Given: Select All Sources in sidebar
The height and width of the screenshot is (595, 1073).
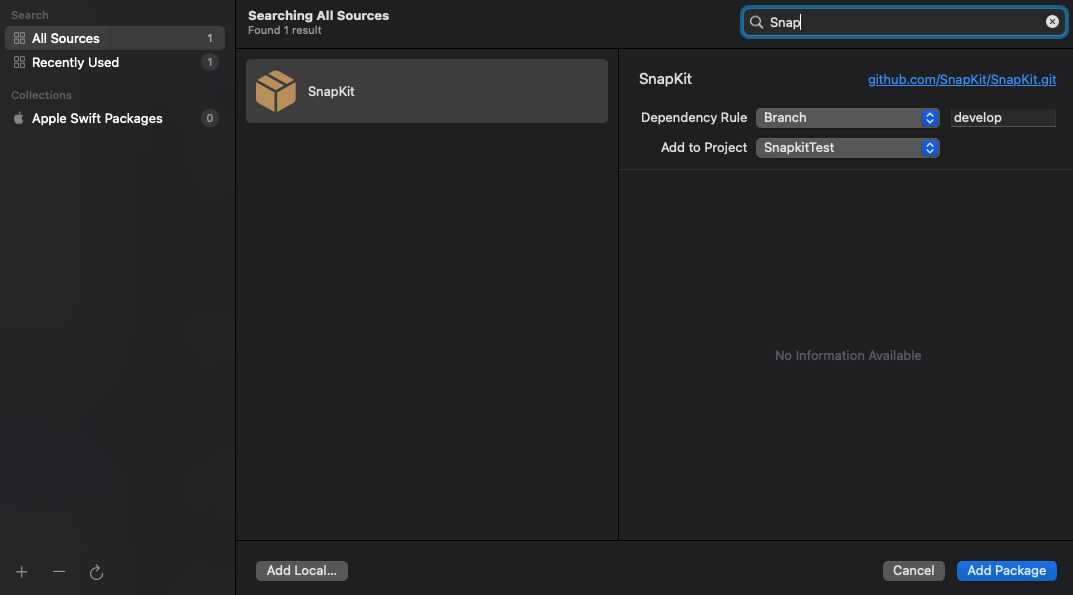Looking at the screenshot, I should tap(115, 38).
